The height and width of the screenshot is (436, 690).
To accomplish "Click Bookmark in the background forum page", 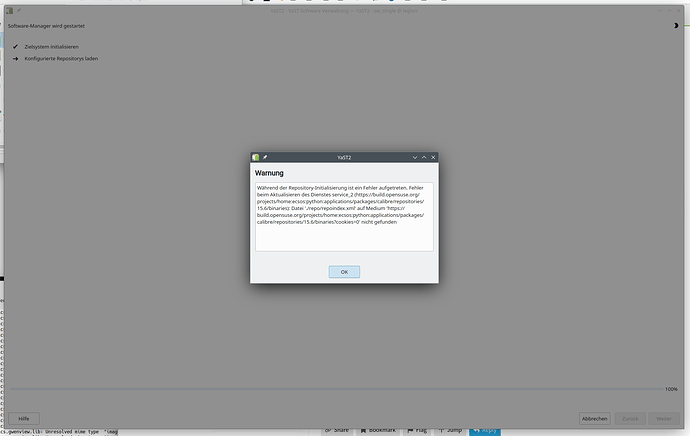I will pos(378,430).
